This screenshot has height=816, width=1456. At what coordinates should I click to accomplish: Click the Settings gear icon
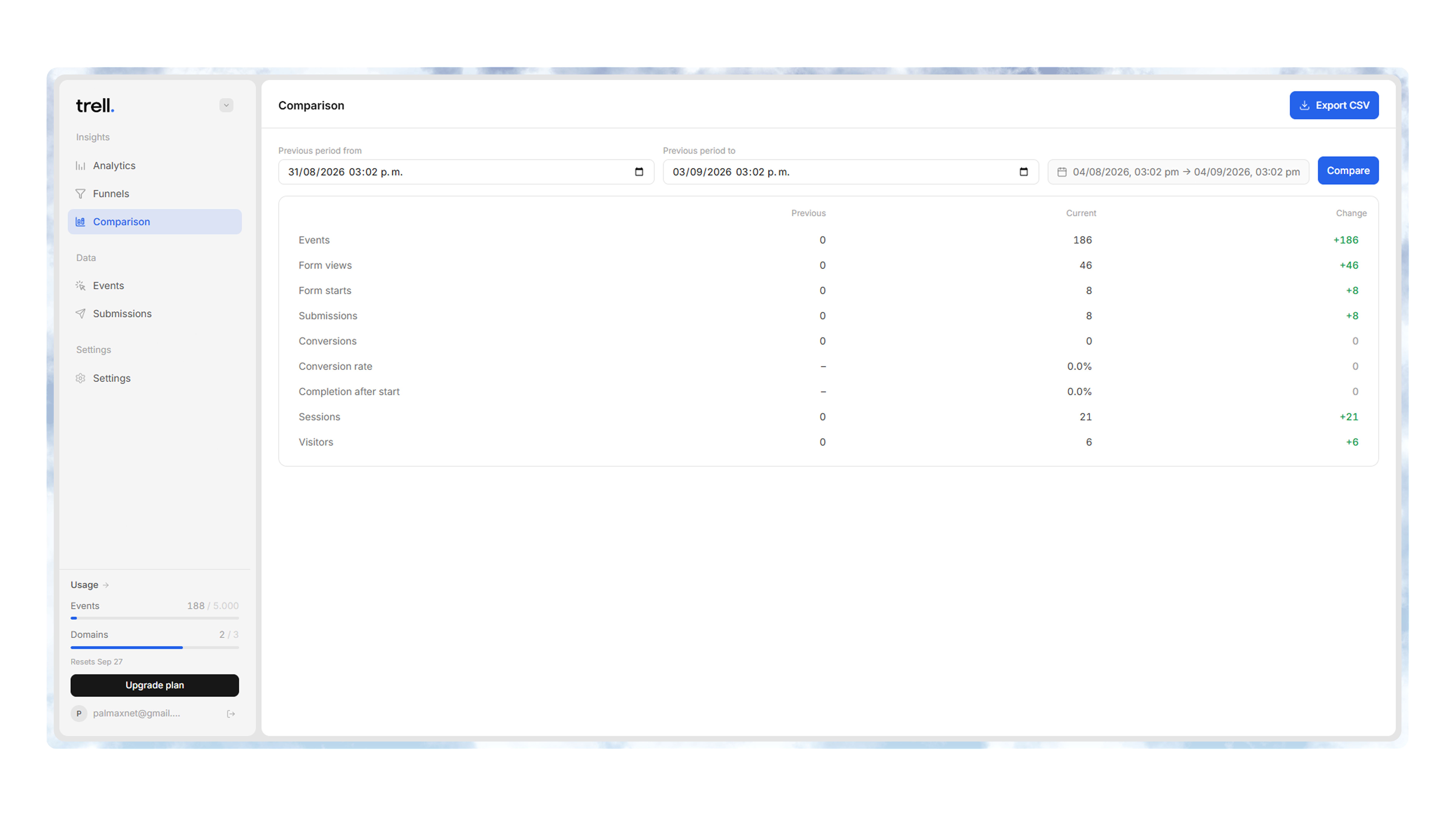[x=80, y=378]
